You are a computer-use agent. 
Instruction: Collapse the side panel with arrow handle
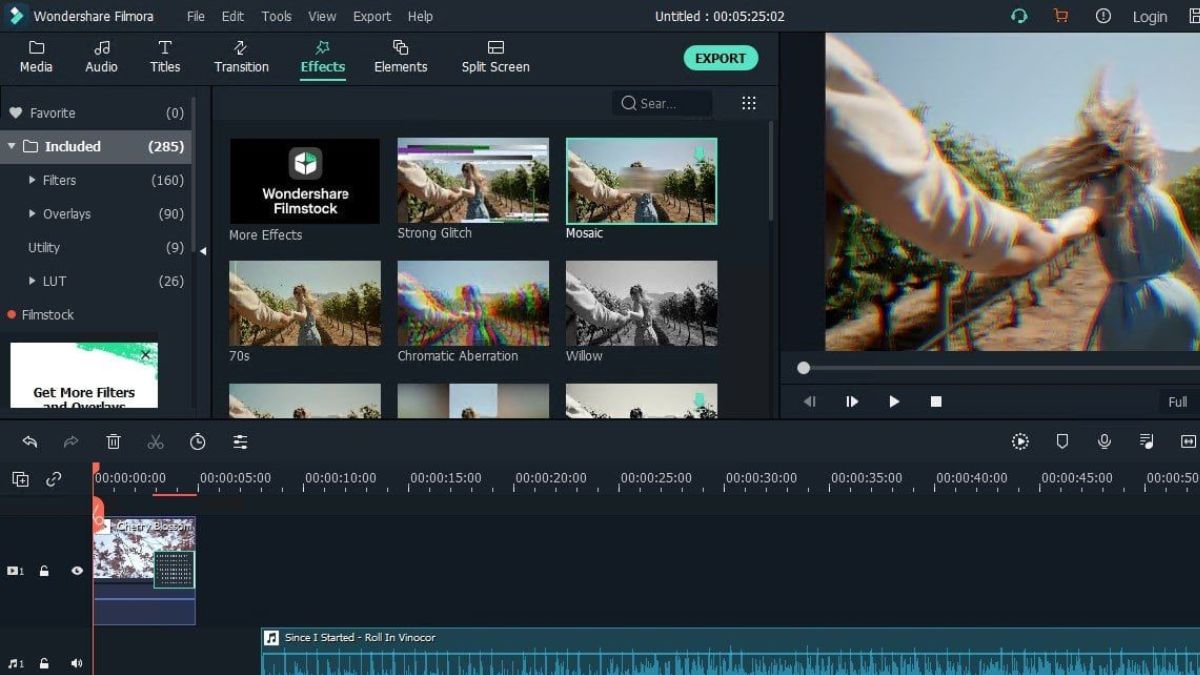point(203,251)
